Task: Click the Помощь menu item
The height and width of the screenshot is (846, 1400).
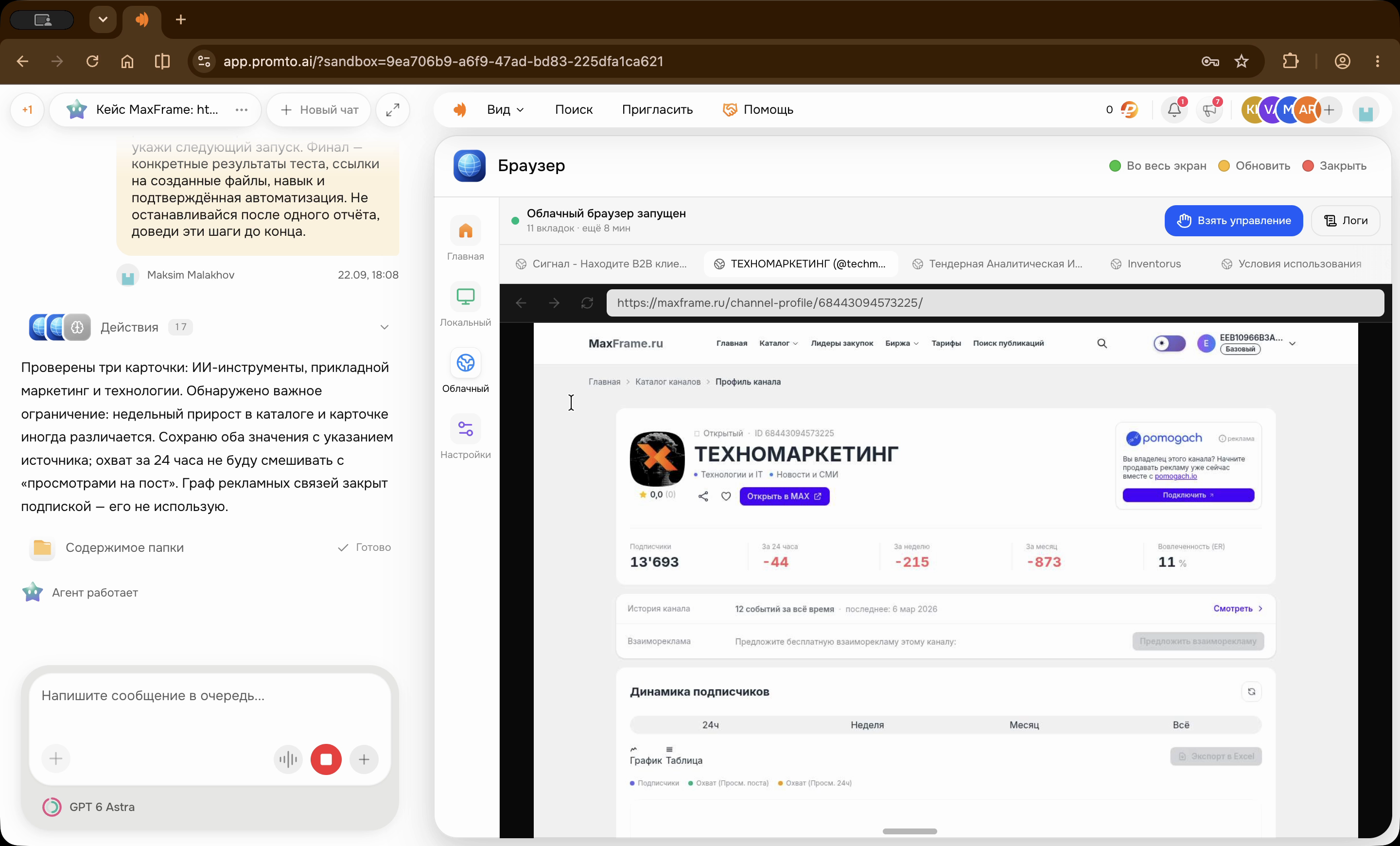Action: pos(758,110)
